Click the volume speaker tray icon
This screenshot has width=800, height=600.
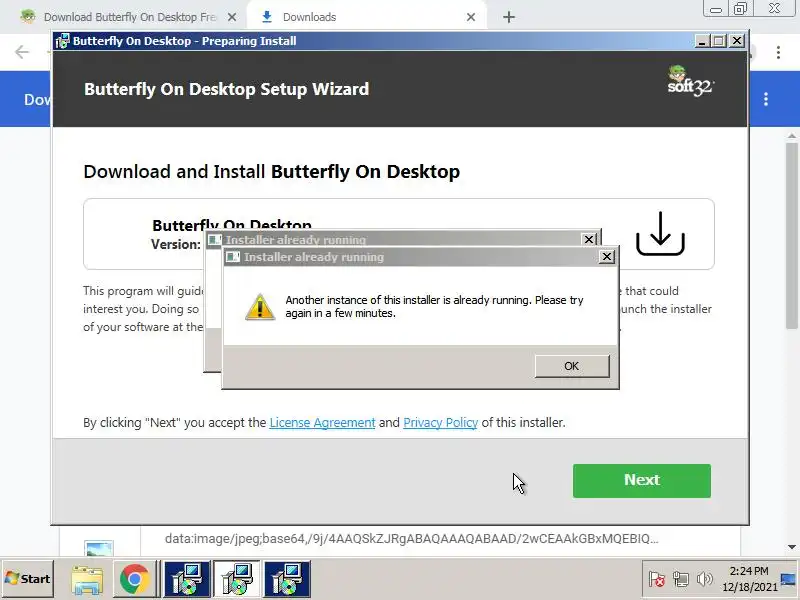705,579
